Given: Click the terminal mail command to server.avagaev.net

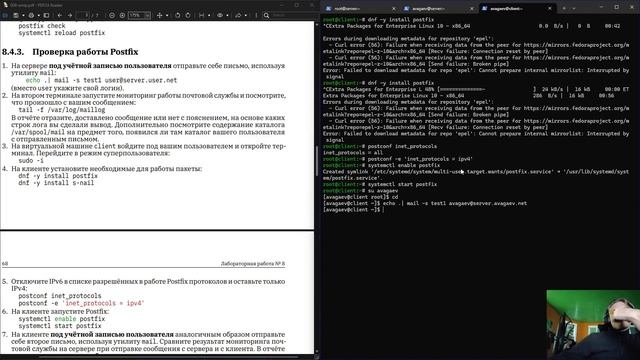Looking at the screenshot, I should [455, 203].
